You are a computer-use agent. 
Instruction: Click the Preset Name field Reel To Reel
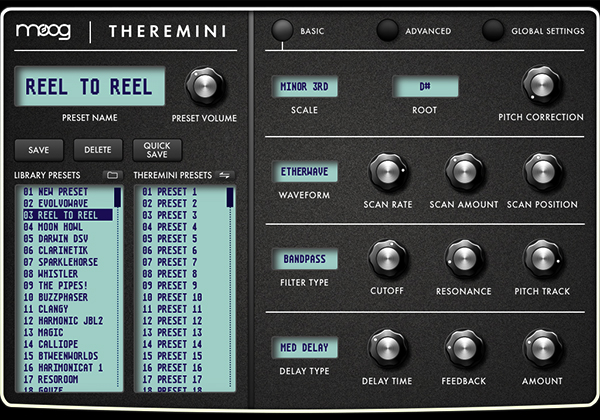tap(90, 86)
